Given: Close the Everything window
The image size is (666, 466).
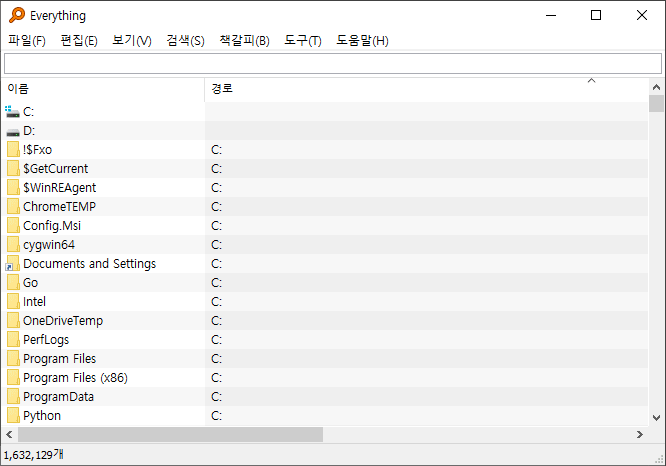Looking at the screenshot, I should (x=642, y=15).
